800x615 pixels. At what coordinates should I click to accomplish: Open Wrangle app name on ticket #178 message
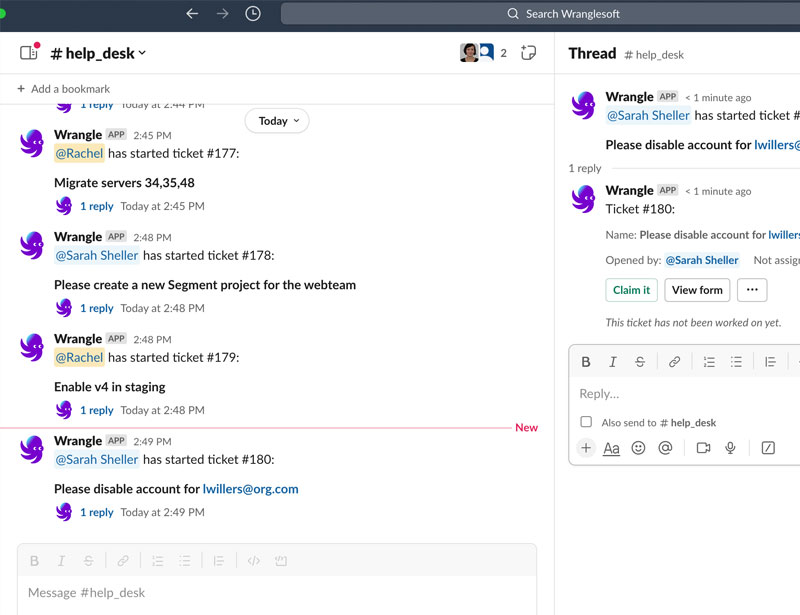point(78,237)
